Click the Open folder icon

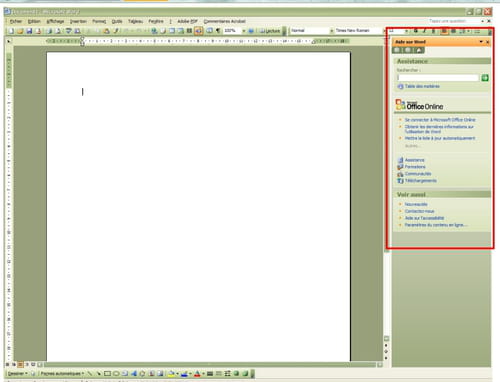point(20,31)
